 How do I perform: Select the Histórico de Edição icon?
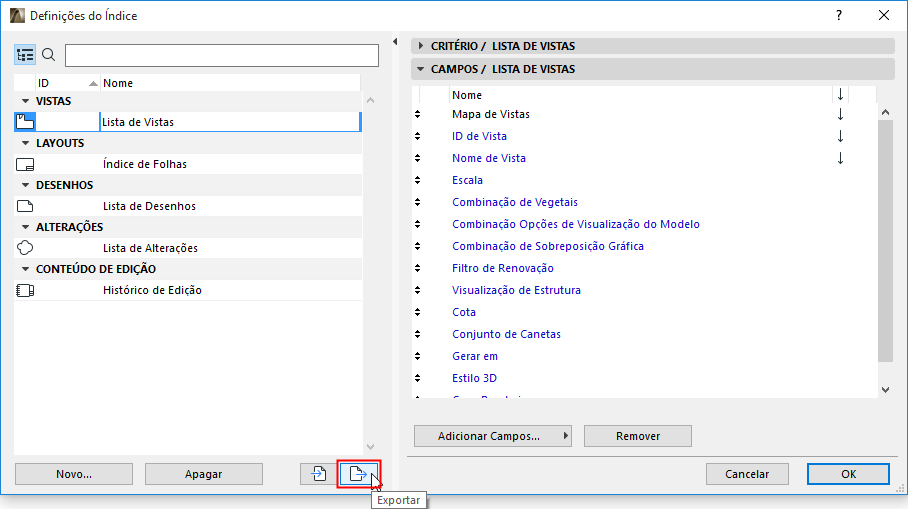pyautogui.click(x=25, y=290)
